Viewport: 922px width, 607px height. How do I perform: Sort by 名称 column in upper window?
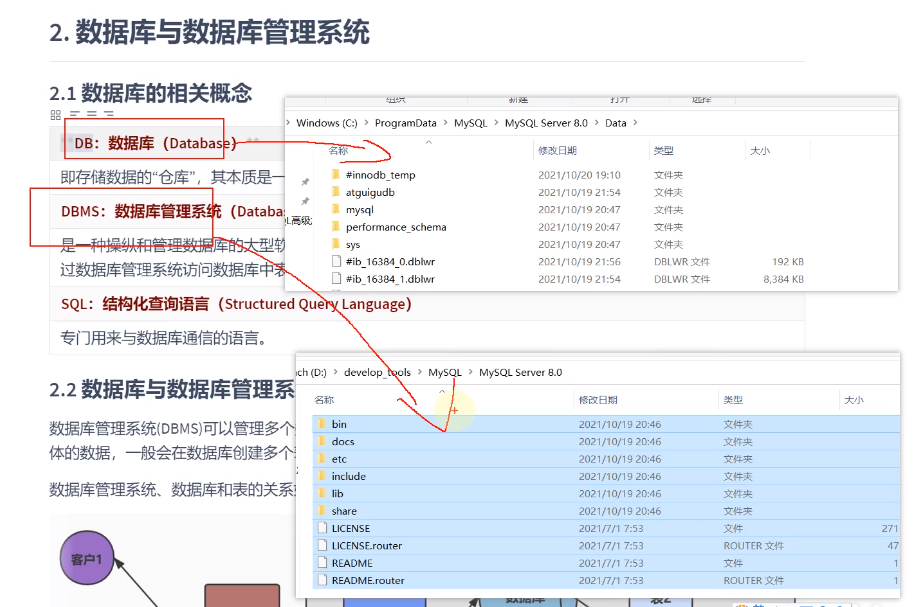[338, 151]
